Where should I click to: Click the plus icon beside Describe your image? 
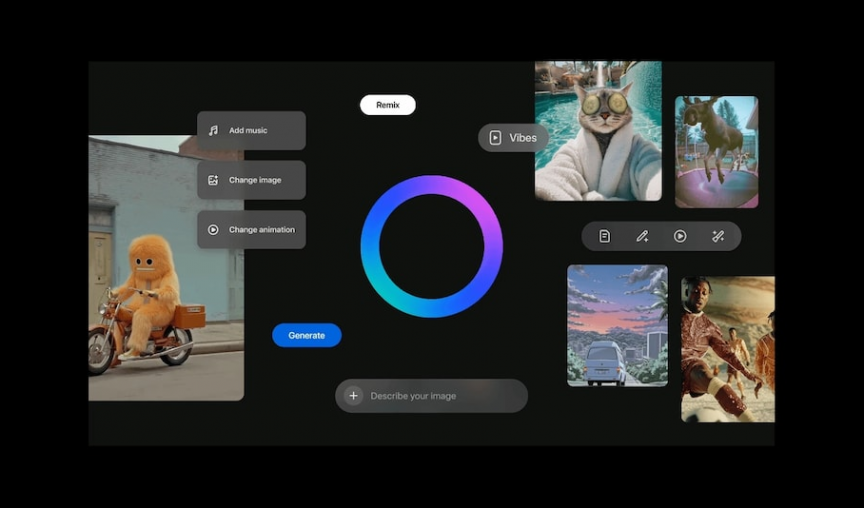coord(353,396)
